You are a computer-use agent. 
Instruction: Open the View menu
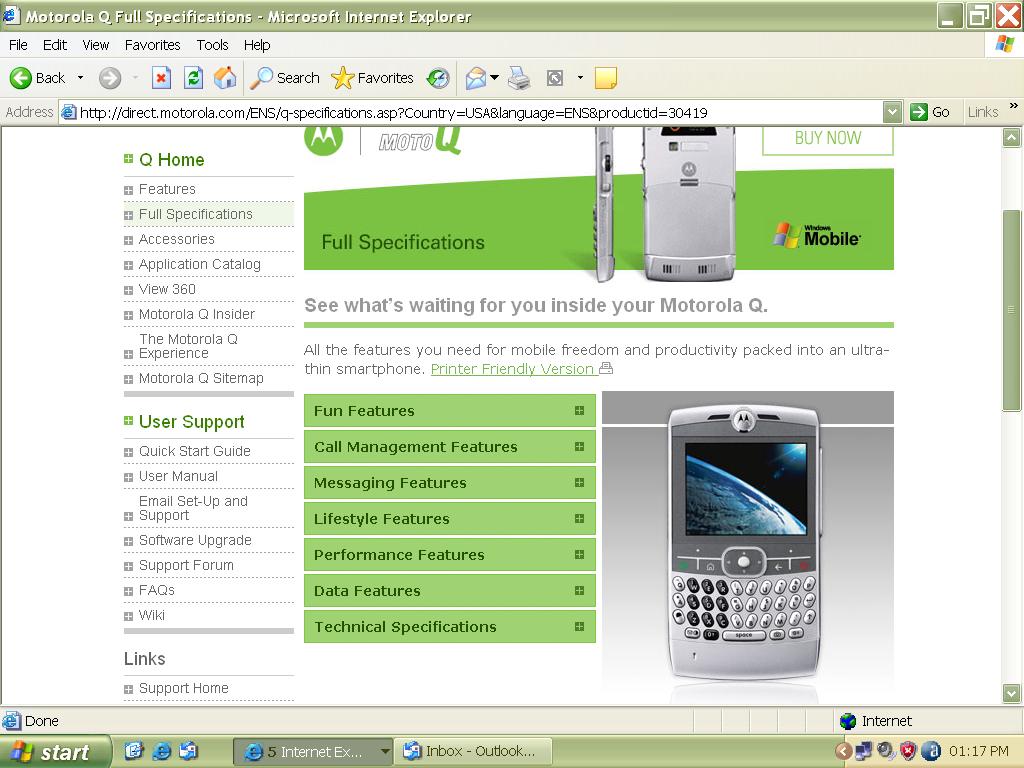click(x=95, y=45)
